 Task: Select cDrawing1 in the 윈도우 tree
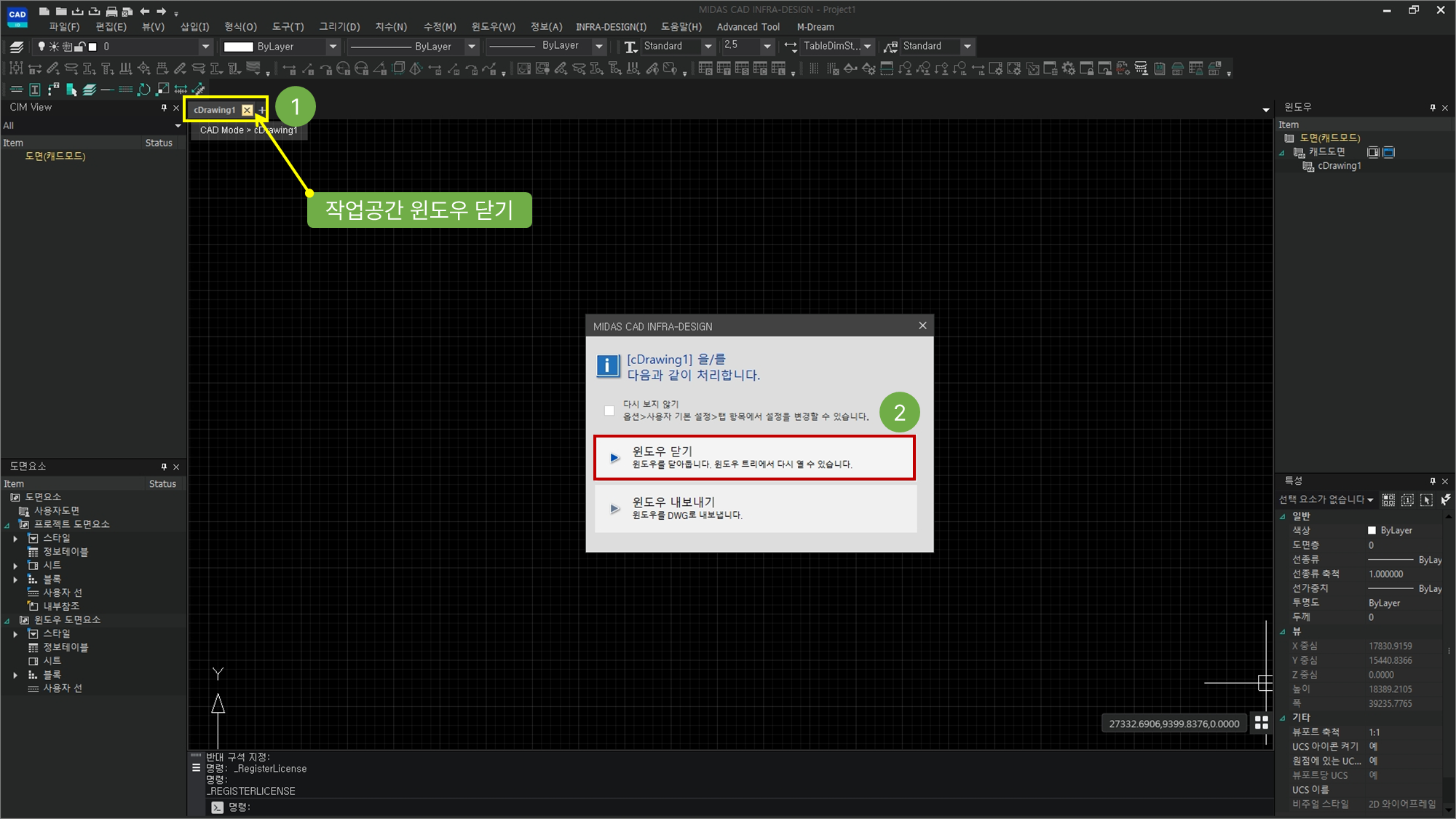1338,166
